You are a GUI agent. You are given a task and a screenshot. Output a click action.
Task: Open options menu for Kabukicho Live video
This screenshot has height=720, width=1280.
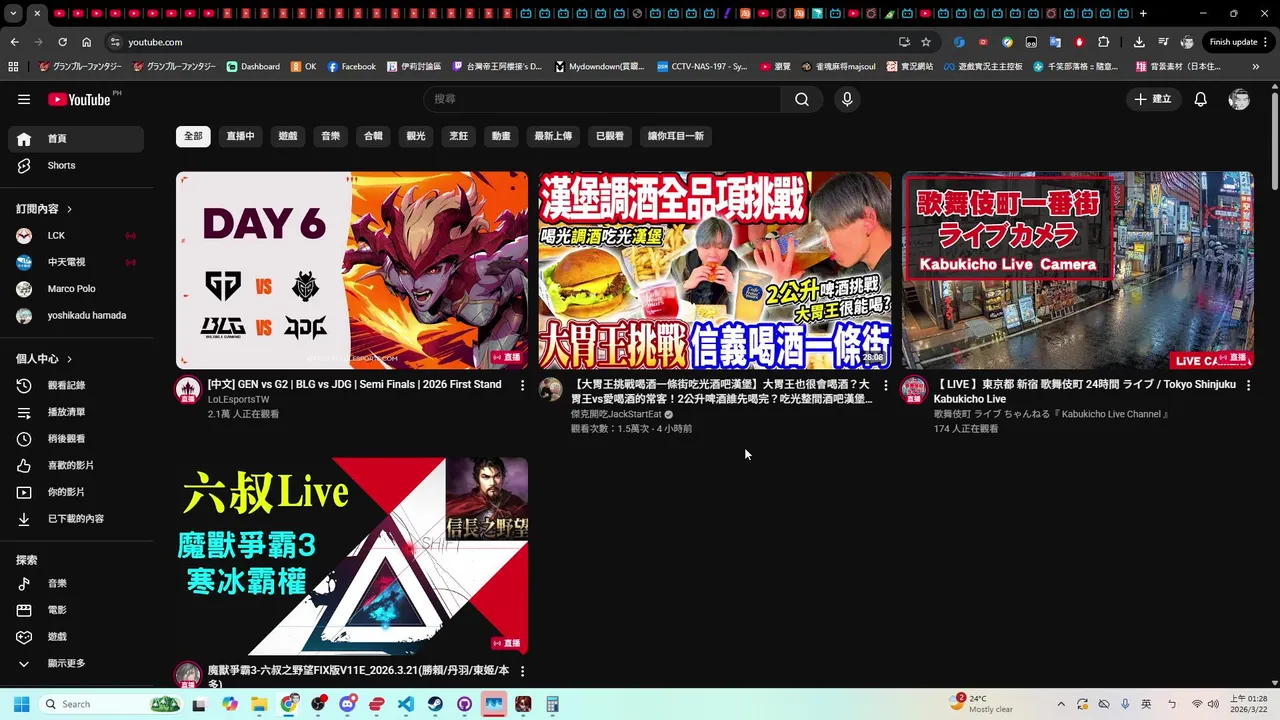pyautogui.click(x=1248, y=385)
